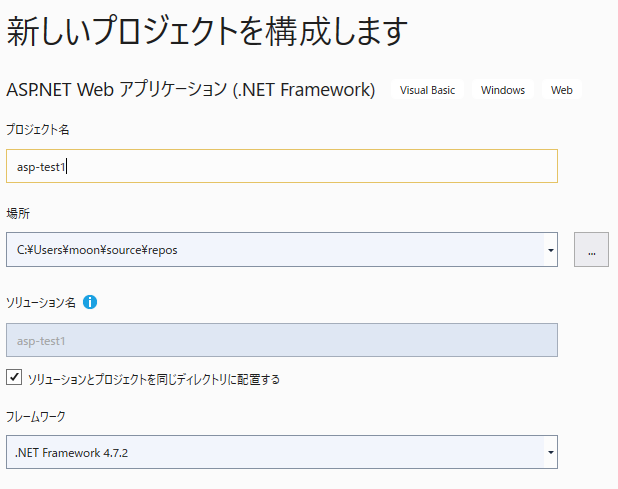This screenshot has height=489, width=618.
Task: Click the ASP.NET Web アプリケーション template title
Action: 190,90
